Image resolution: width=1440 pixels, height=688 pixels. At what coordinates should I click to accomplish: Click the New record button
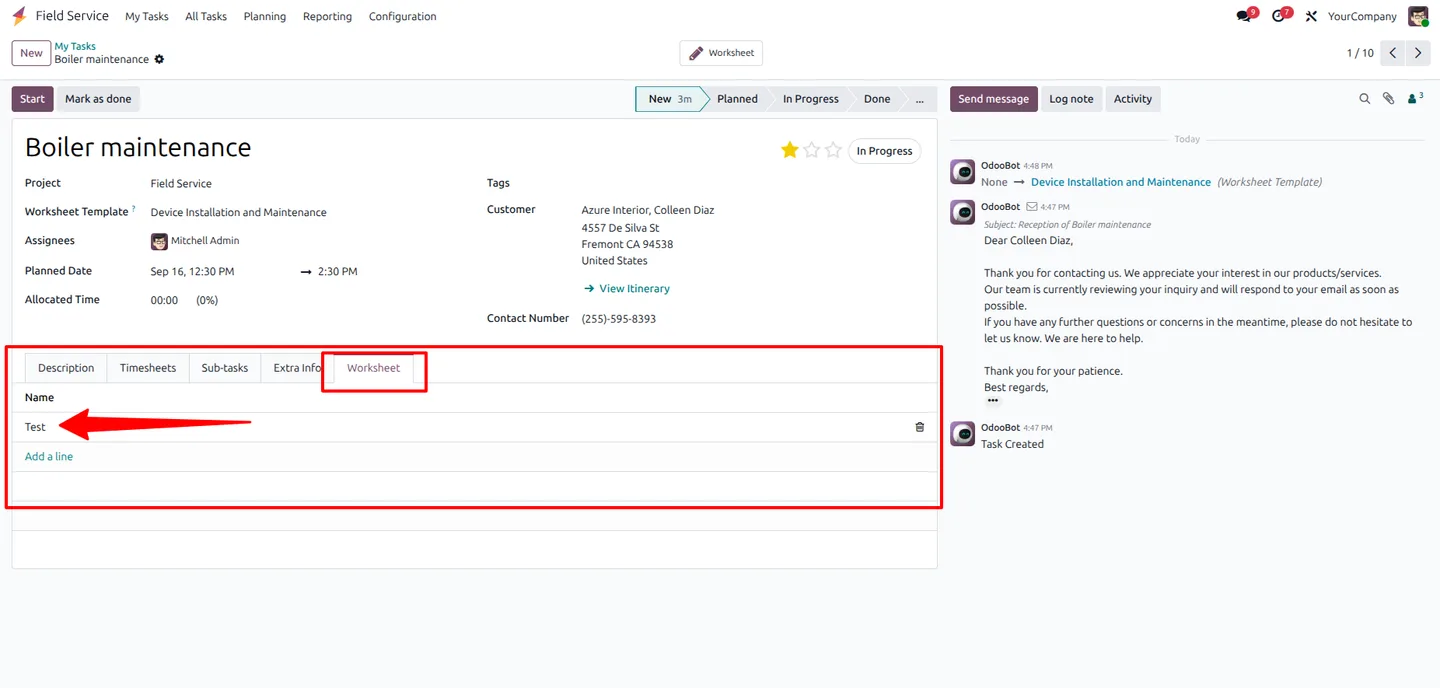[x=32, y=53]
